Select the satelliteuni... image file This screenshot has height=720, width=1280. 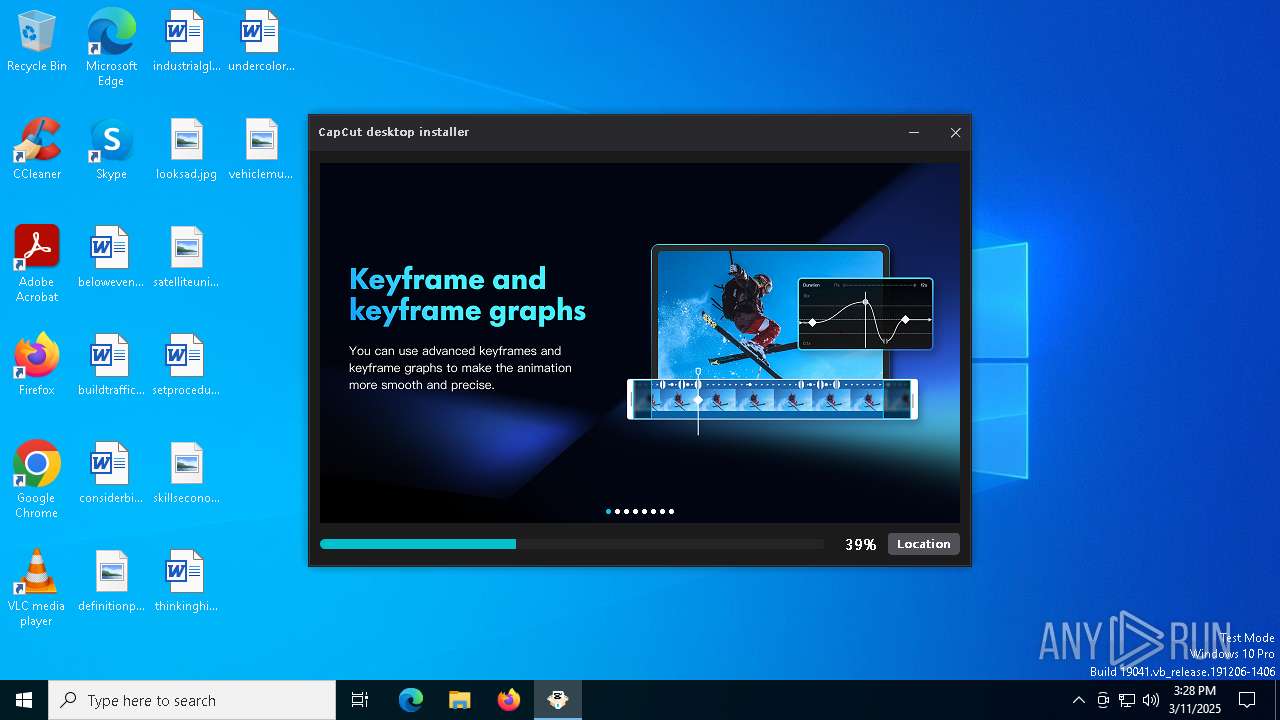click(x=186, y=258)
